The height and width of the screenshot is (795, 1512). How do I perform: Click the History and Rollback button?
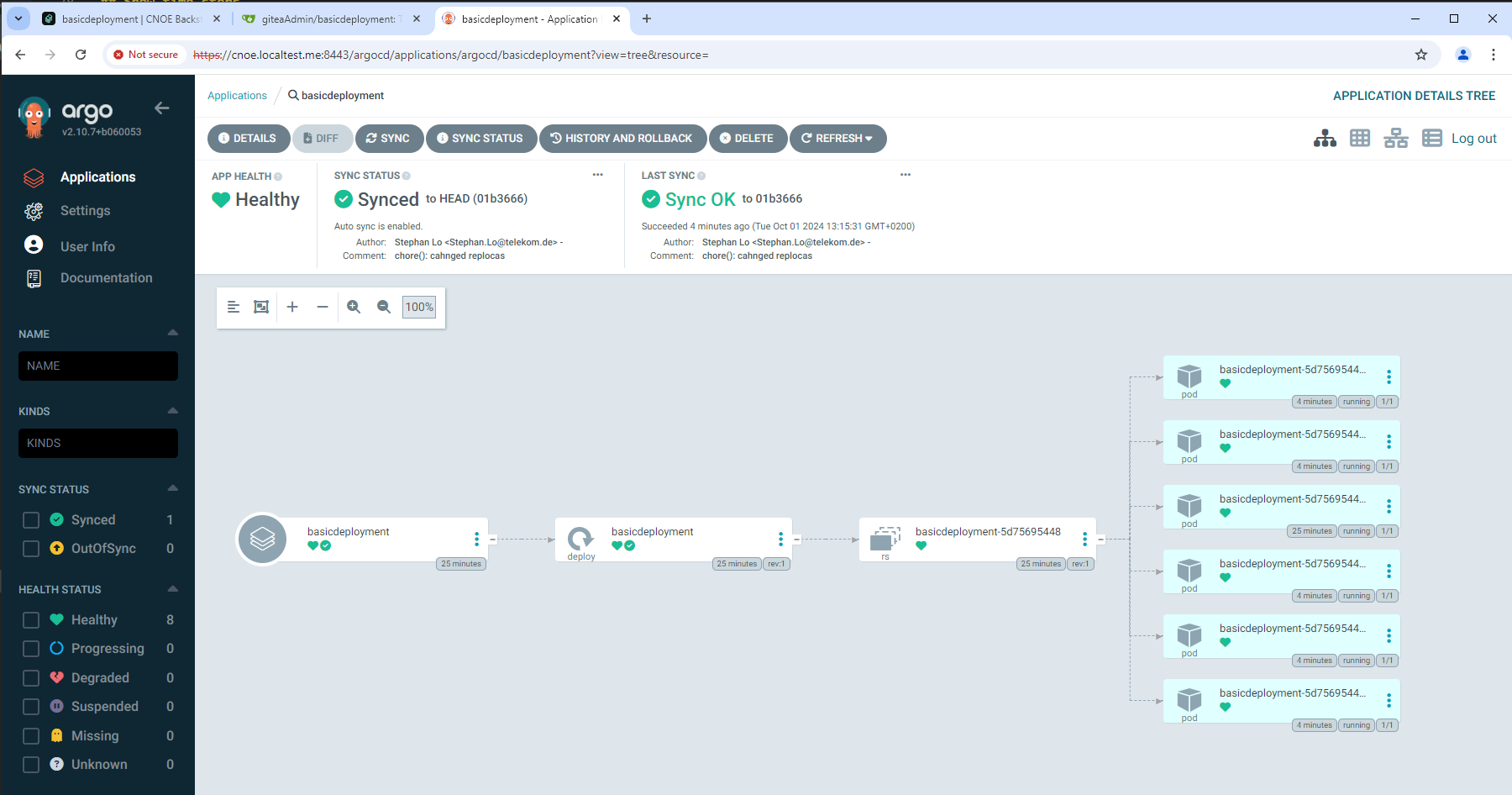point(622,139)
